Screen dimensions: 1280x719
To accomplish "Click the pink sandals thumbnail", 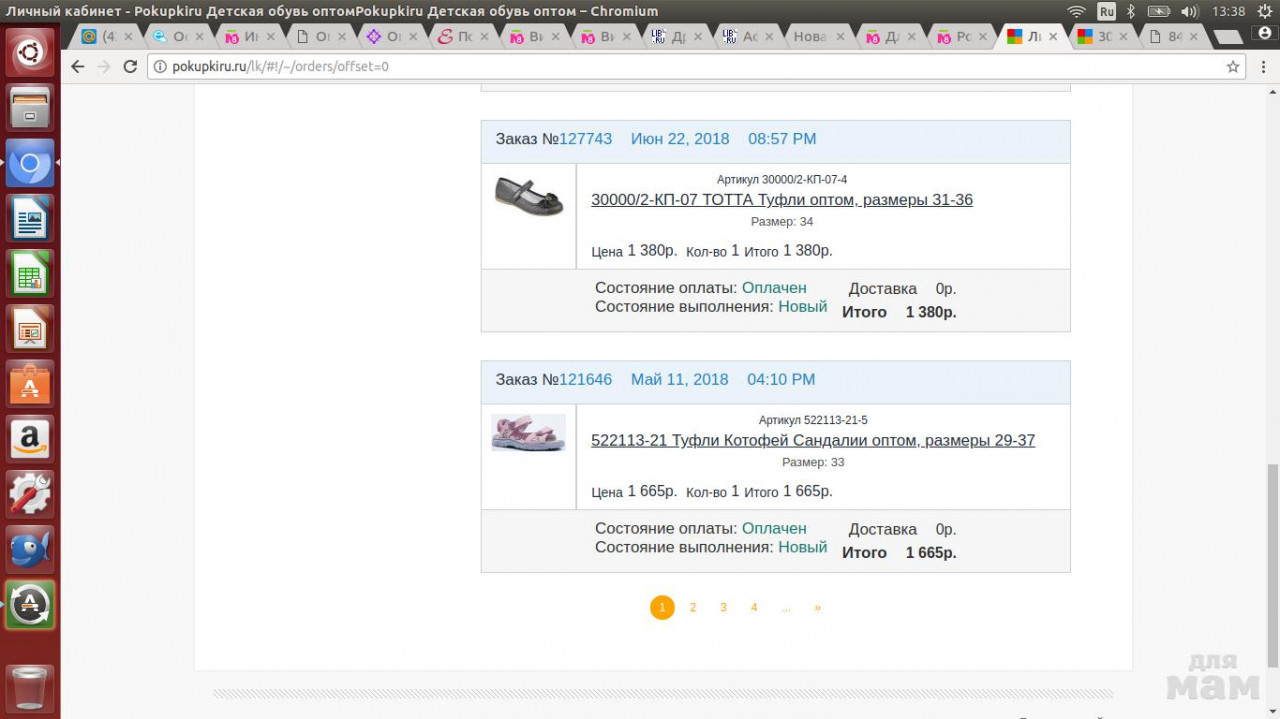I will (528, 433).
